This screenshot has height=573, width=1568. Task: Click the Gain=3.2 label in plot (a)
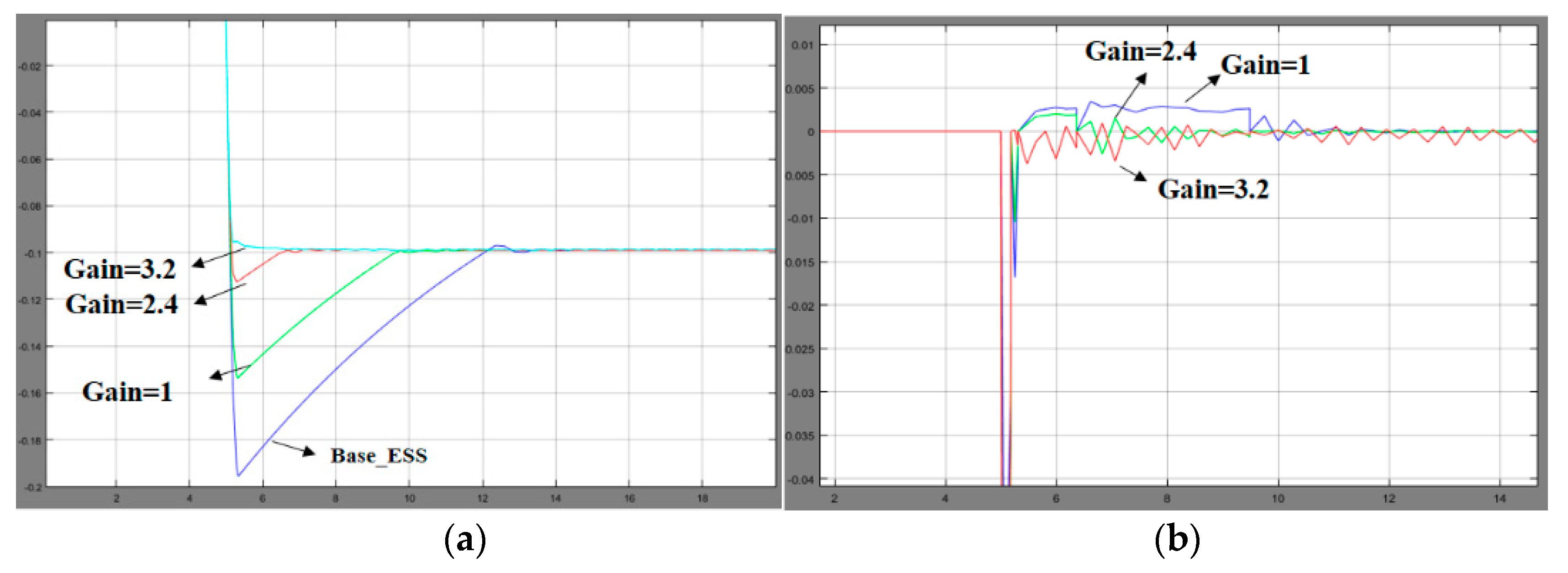pos(120,269)
